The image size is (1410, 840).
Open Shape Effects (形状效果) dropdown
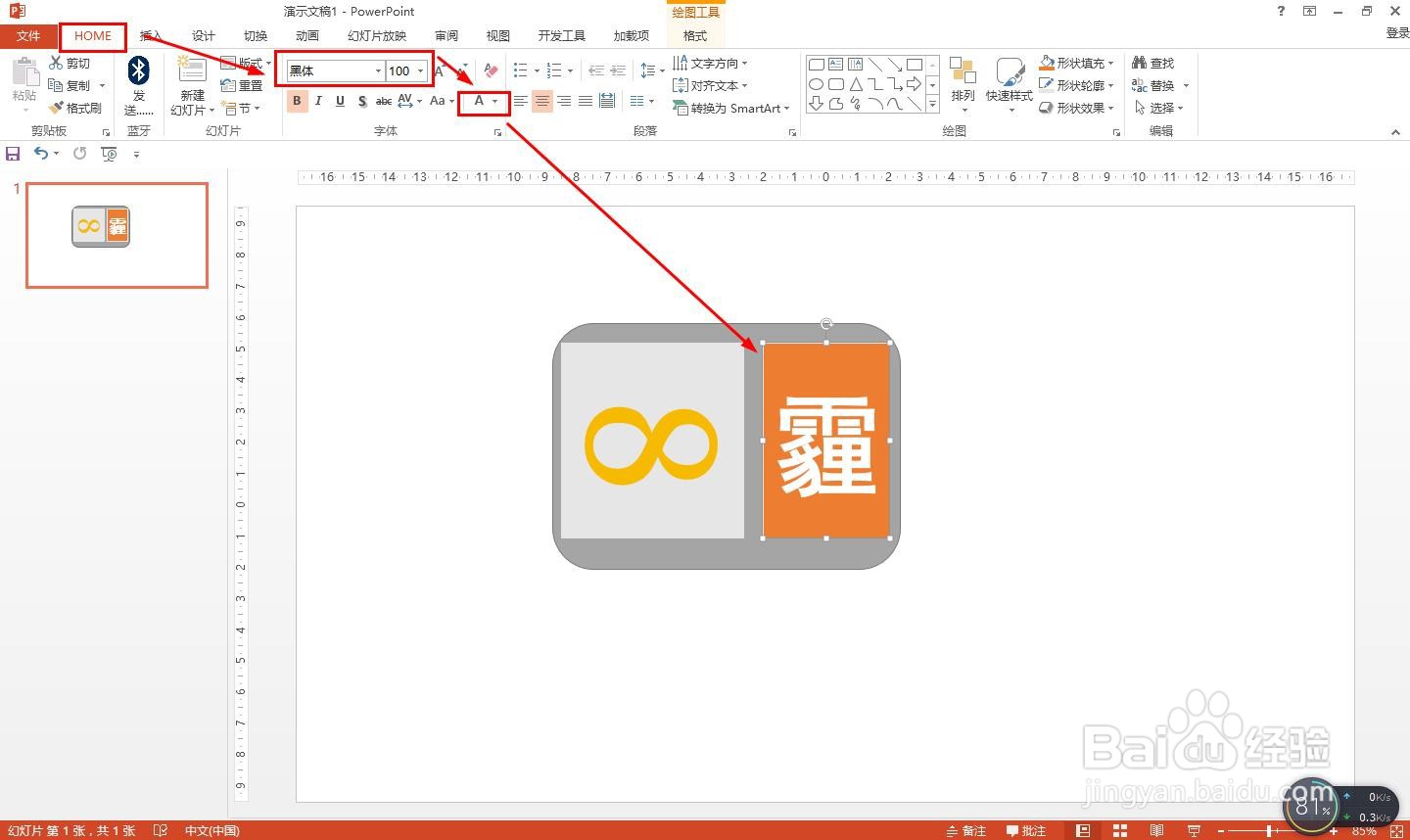pos(1077,108)
